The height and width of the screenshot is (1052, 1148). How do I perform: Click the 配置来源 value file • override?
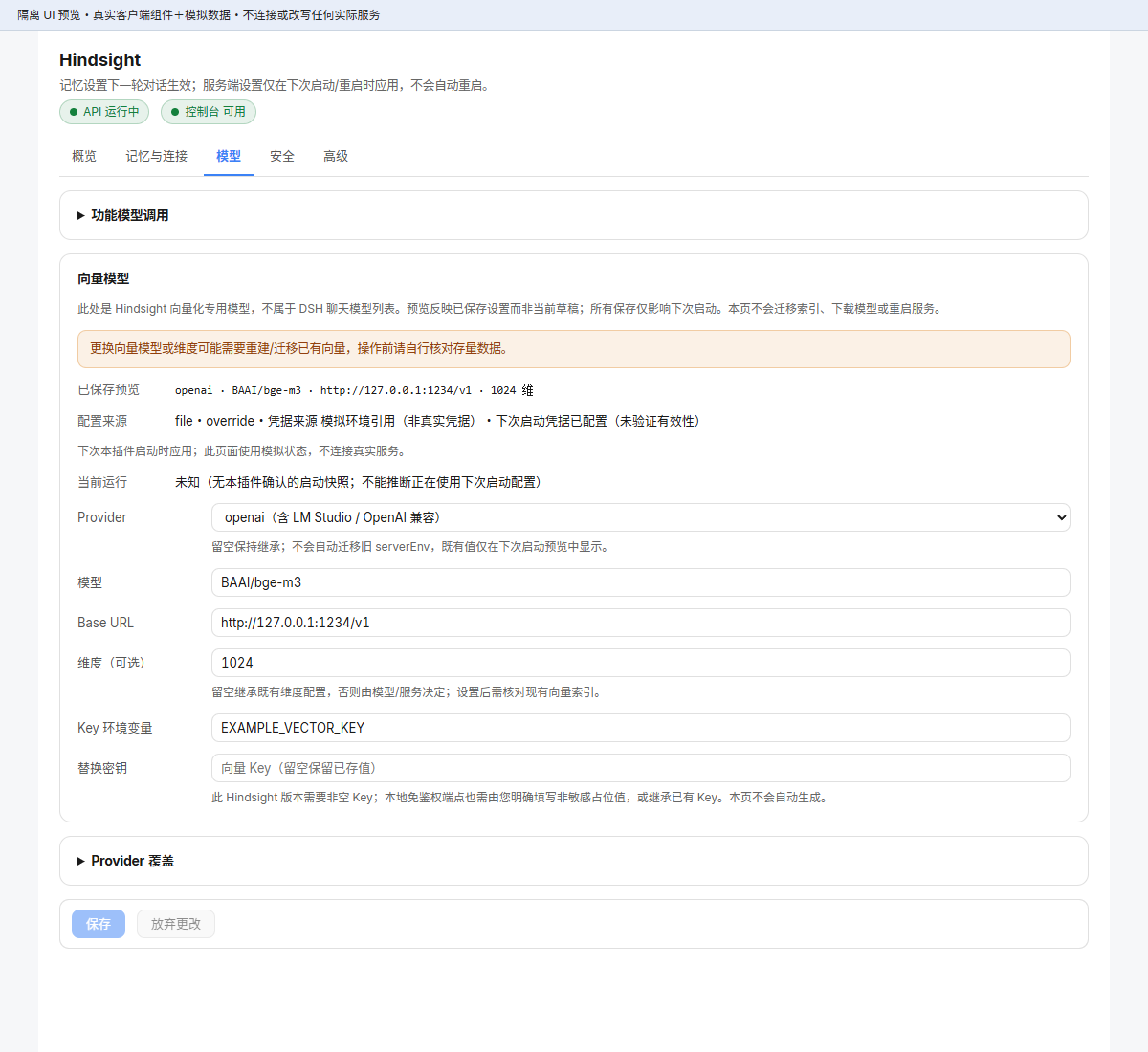point(440,421)
